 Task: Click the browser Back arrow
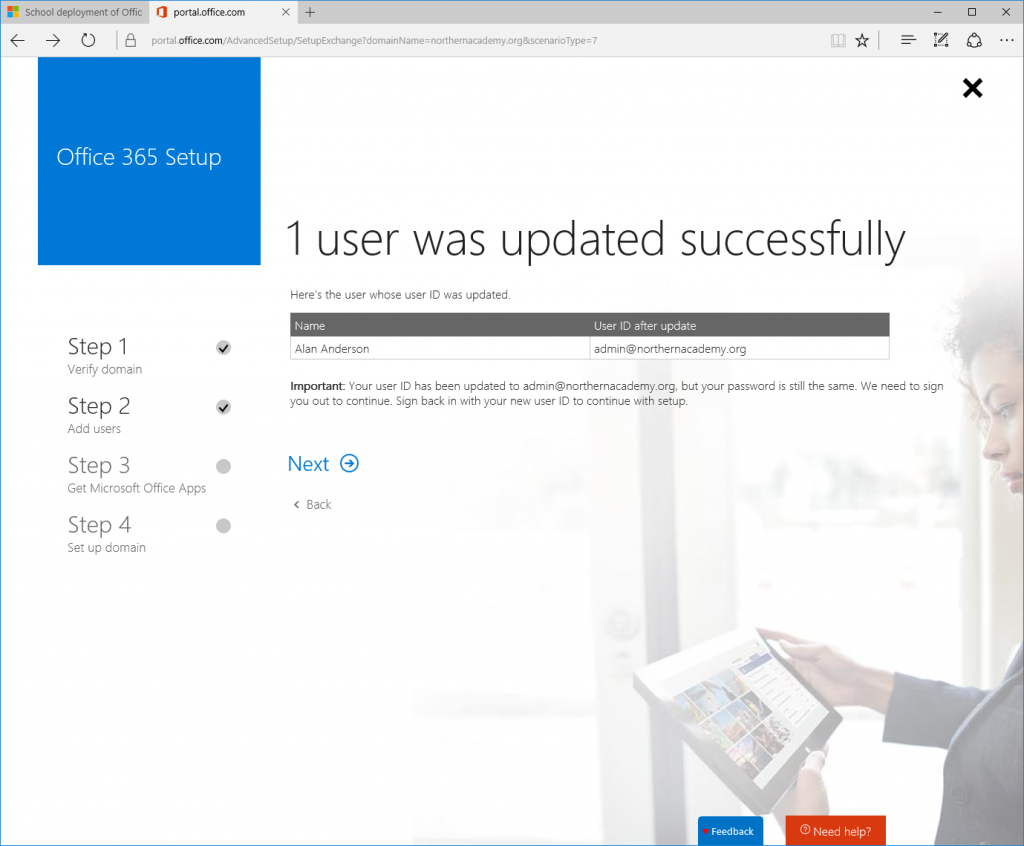pyautogui.click(x=18, y=41)
